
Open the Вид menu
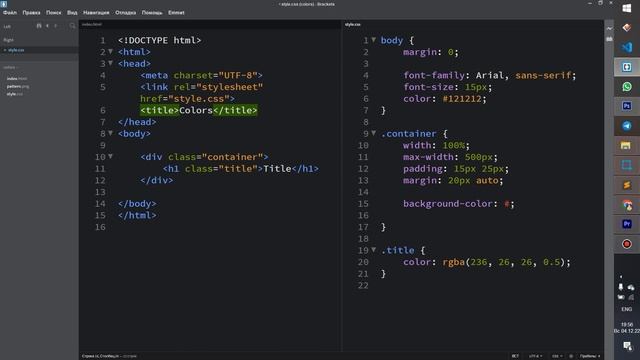point(72,13)
